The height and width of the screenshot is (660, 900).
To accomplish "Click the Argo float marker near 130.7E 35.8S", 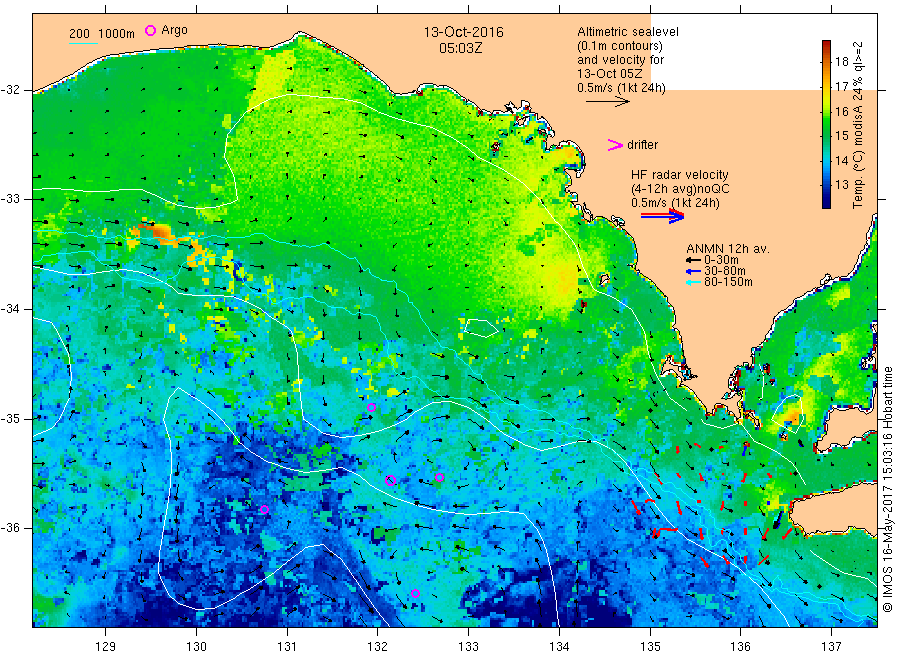I will (265, 509).
